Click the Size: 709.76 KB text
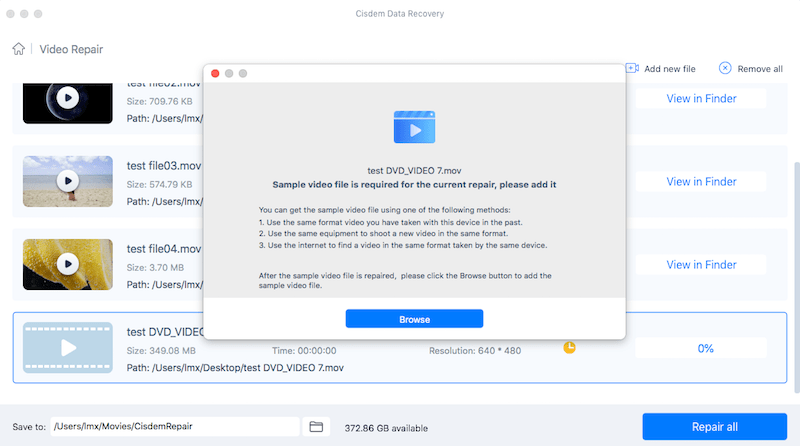The image size is (800, 446). tap(160, 102)
